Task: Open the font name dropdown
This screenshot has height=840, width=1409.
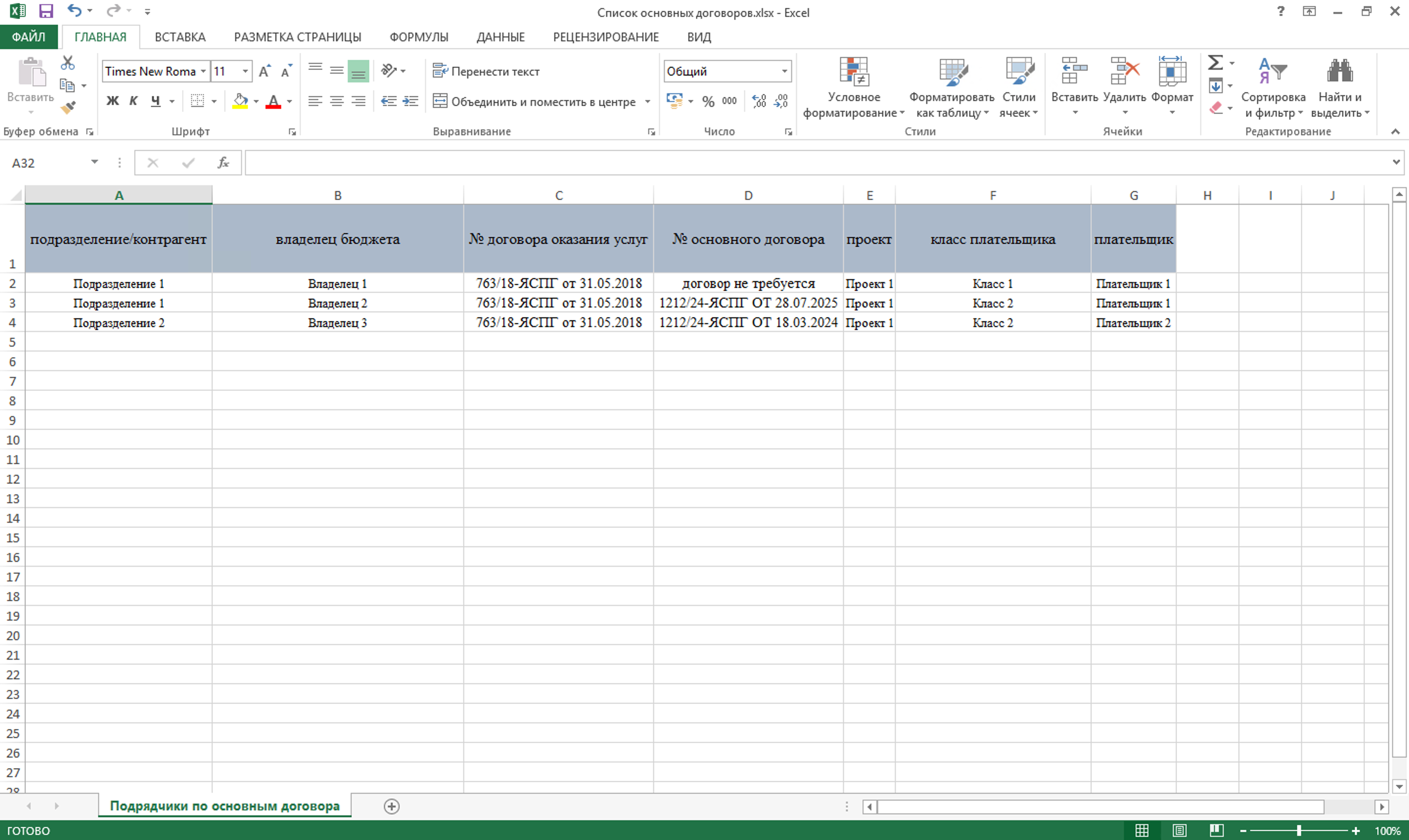Action: [x=203, y=71]
